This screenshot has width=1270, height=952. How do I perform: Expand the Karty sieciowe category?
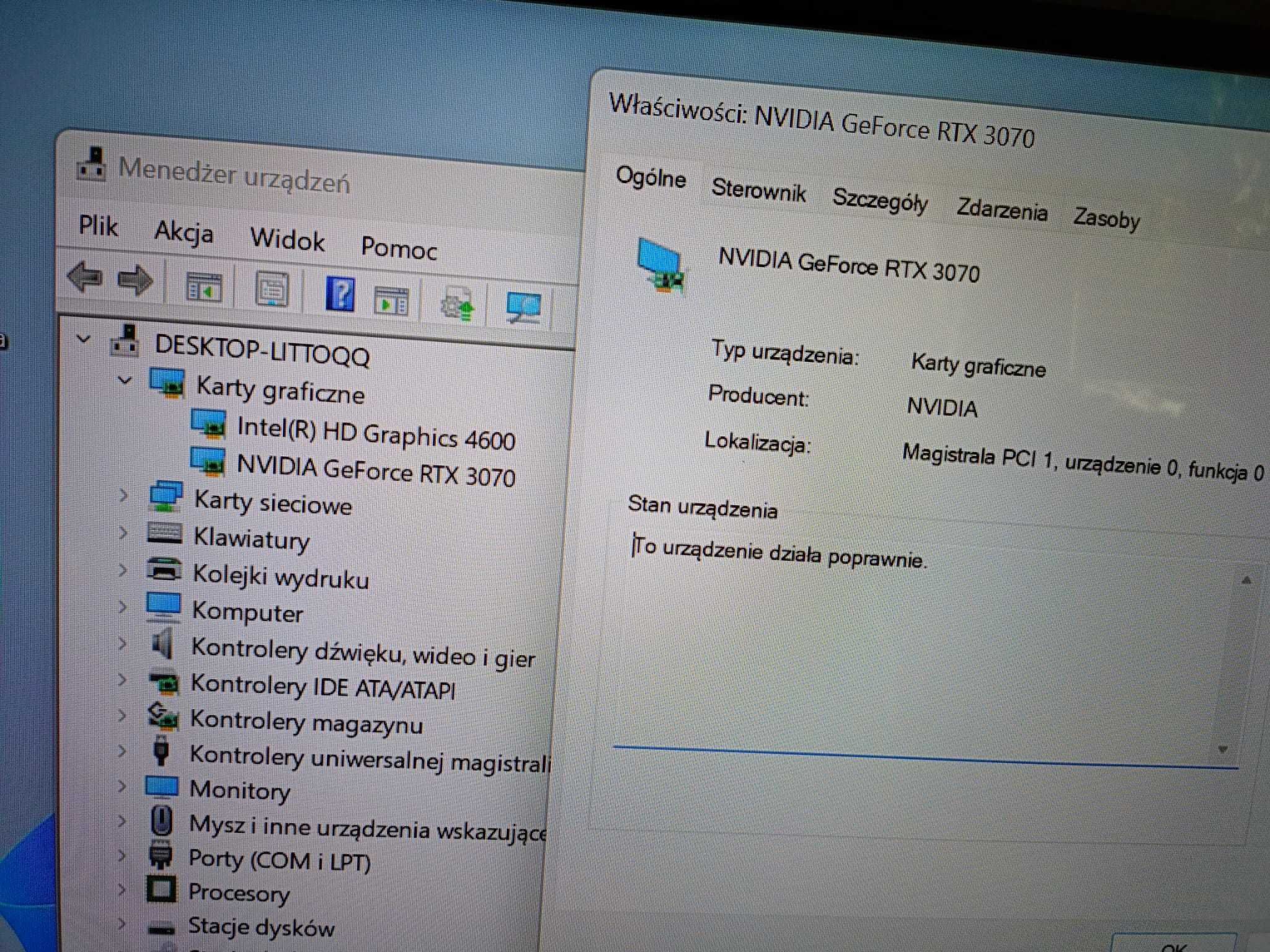[x=123, y=495]
